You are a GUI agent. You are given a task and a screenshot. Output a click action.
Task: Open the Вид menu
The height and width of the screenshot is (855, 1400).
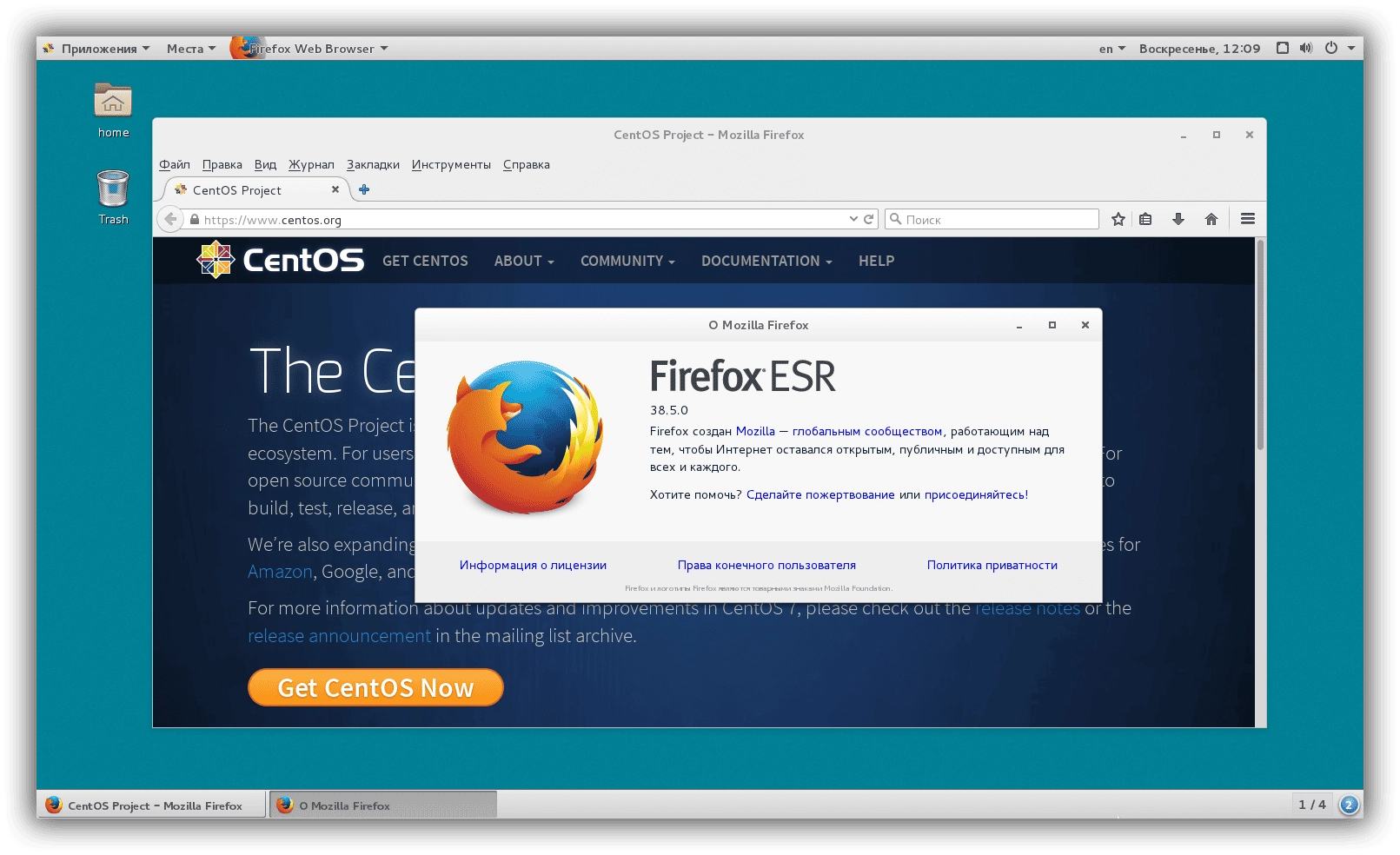pyautogui.click(x=265, y=164)
